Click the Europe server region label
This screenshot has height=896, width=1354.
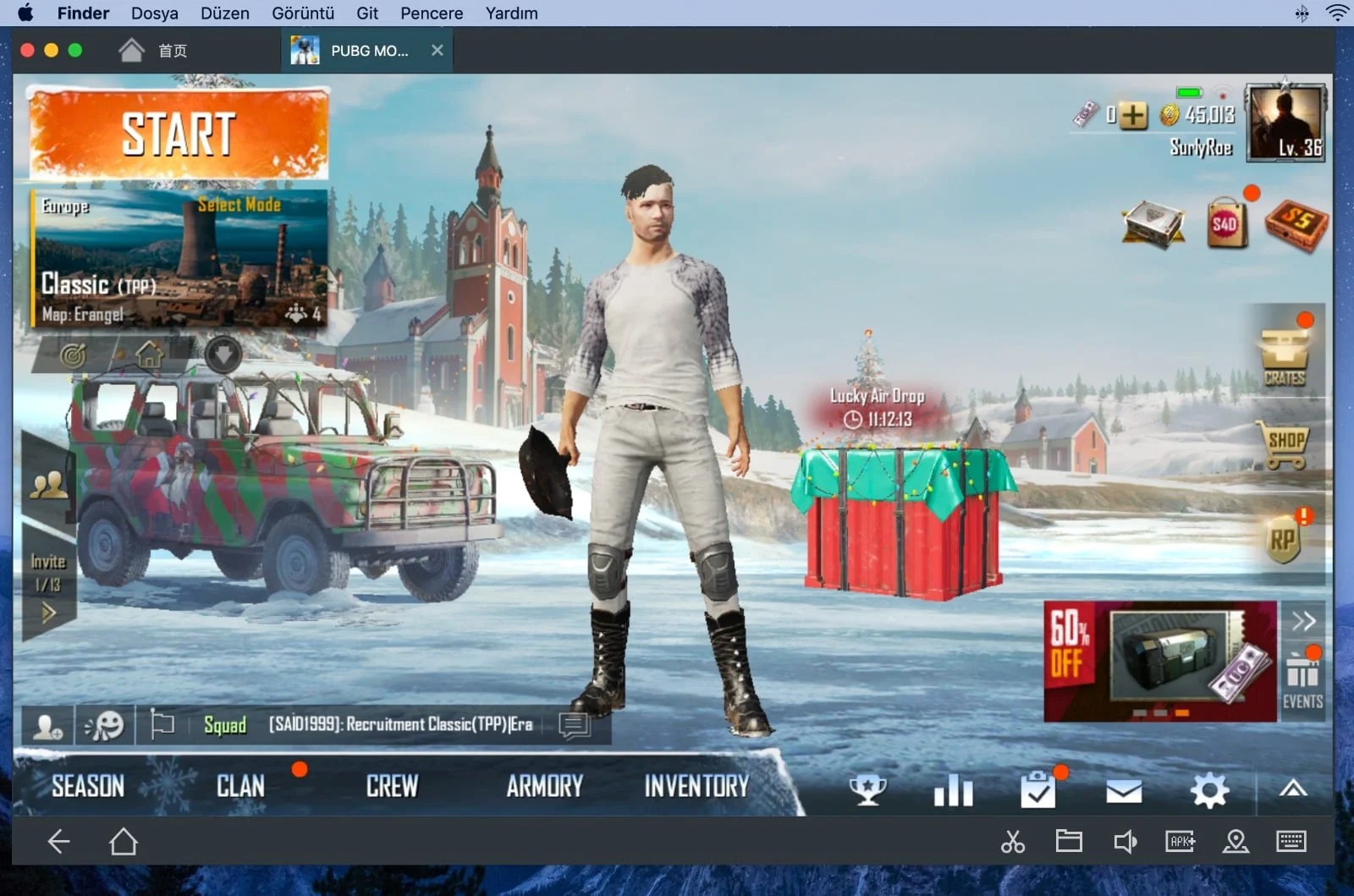(x=65, y=206)
